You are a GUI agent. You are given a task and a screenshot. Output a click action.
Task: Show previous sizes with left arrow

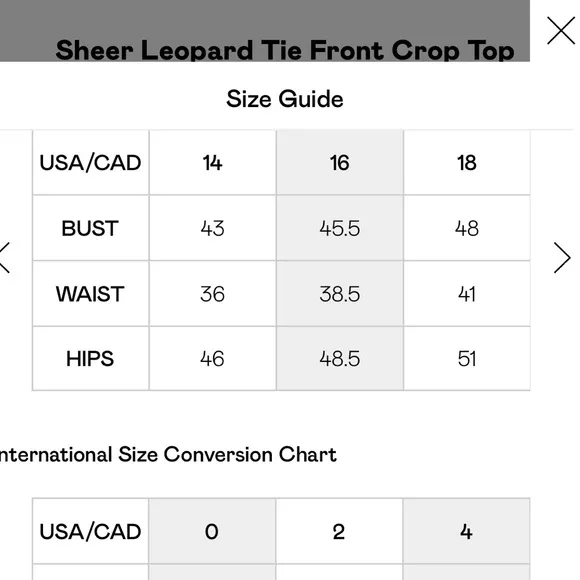[4, 258]
